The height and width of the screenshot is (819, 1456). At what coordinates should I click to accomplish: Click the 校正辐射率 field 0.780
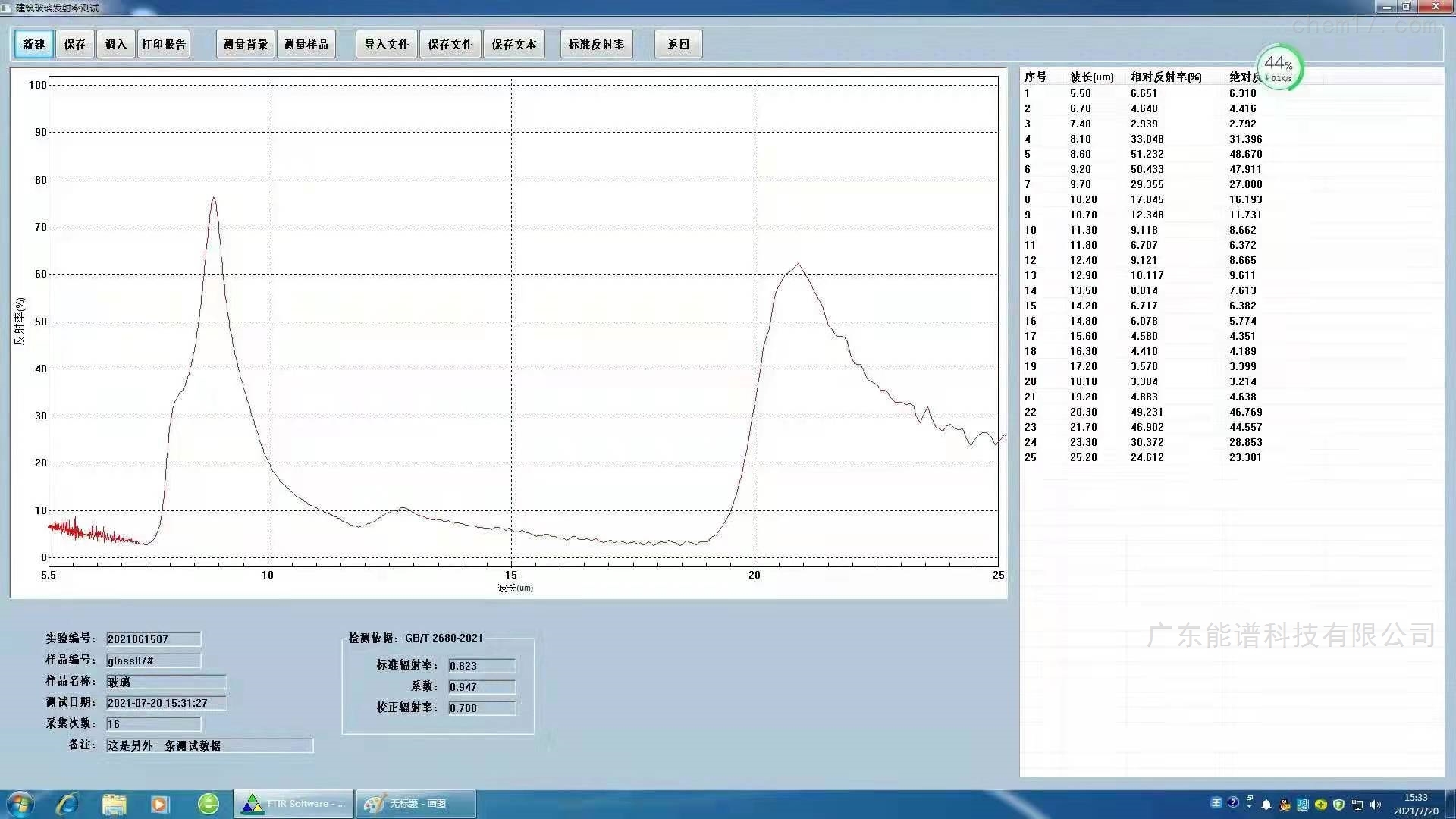click(482, 708)
